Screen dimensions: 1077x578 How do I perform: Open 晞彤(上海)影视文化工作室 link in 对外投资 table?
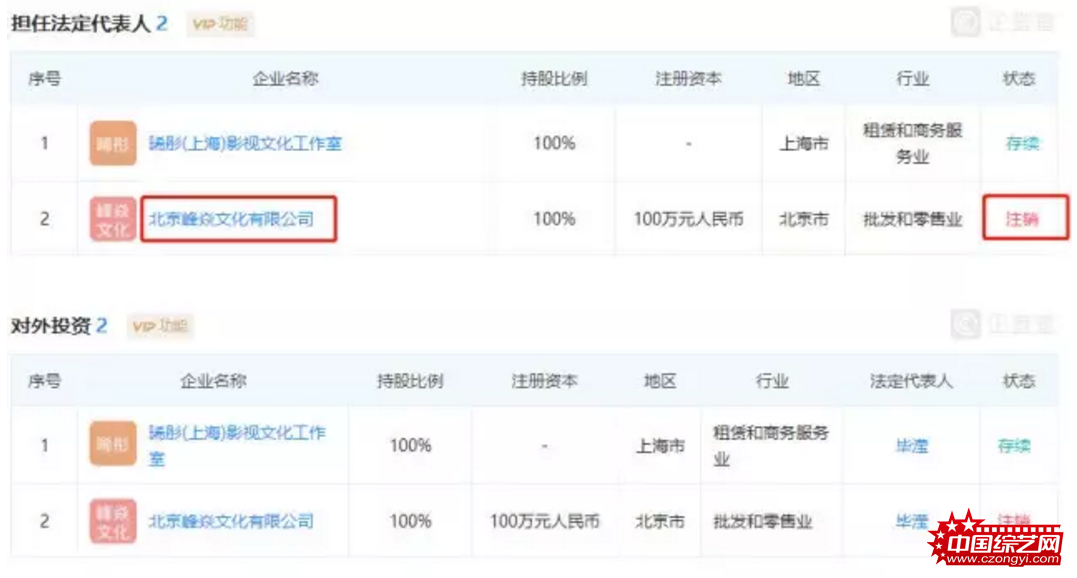[x=238, y=445]
